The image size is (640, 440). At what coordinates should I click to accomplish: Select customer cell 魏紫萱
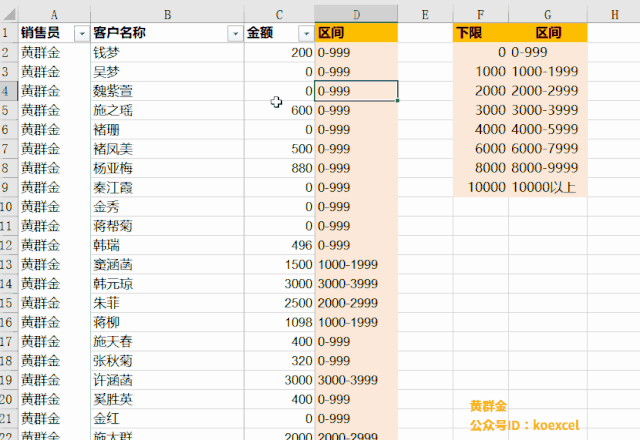[167, 91]
